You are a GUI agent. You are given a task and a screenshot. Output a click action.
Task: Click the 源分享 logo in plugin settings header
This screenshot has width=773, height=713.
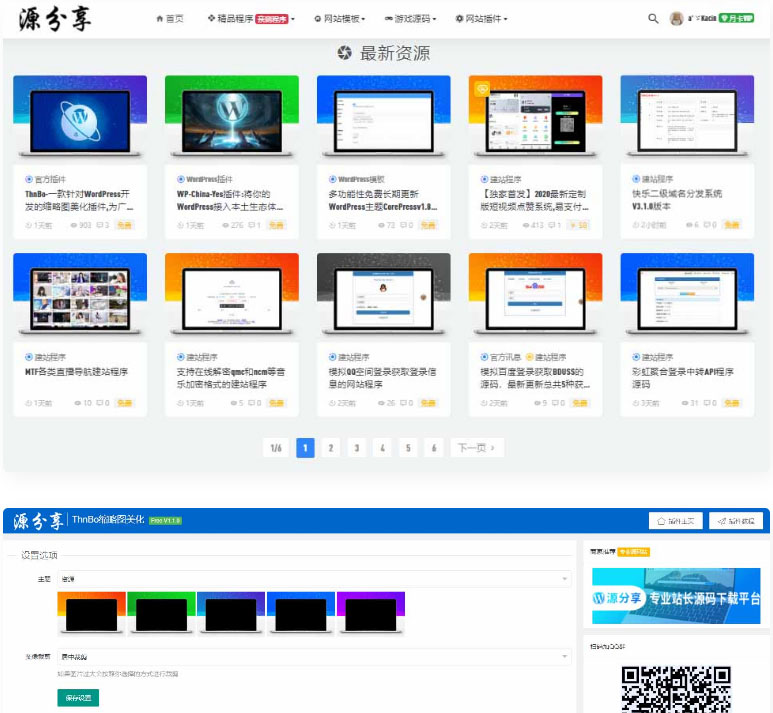37,520
